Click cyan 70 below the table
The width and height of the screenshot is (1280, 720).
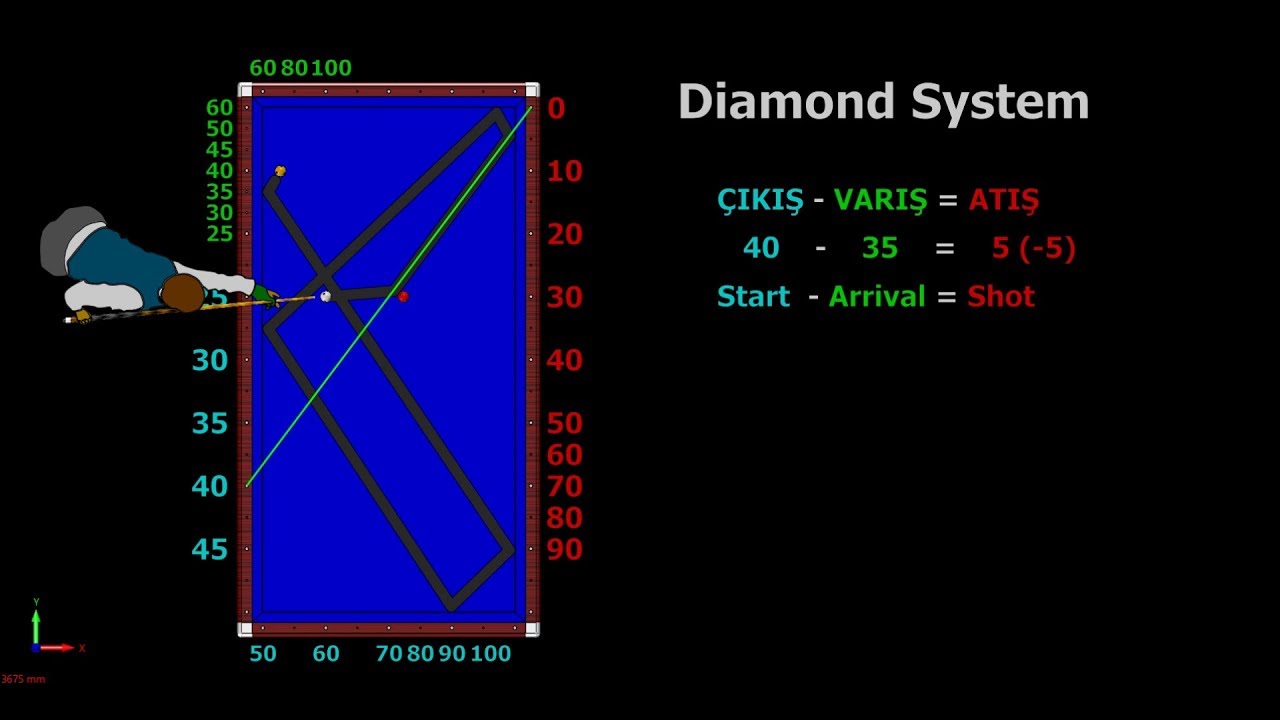point(389,654)
